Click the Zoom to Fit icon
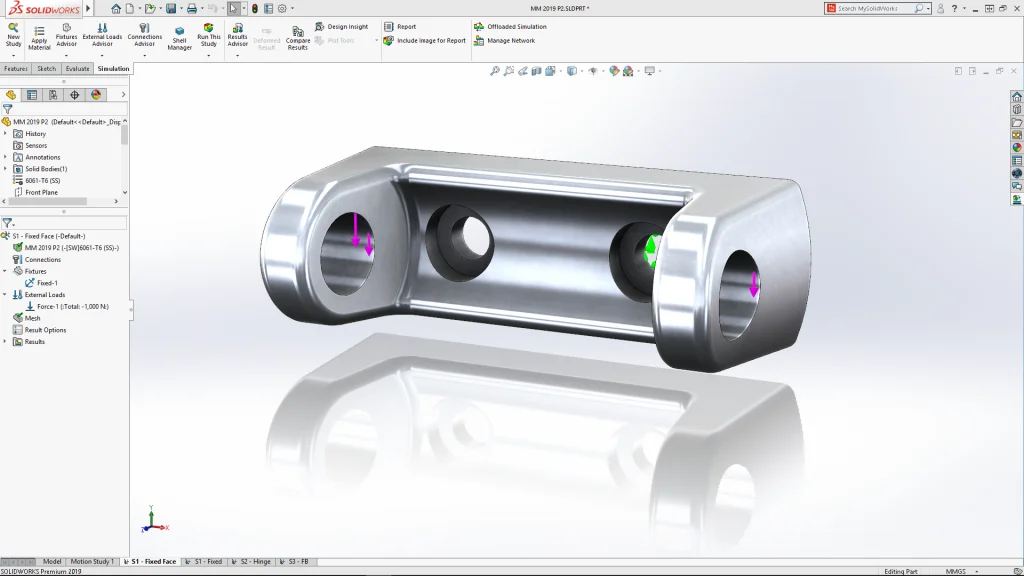Screen dimensions: 1024x576 point(494,71)
